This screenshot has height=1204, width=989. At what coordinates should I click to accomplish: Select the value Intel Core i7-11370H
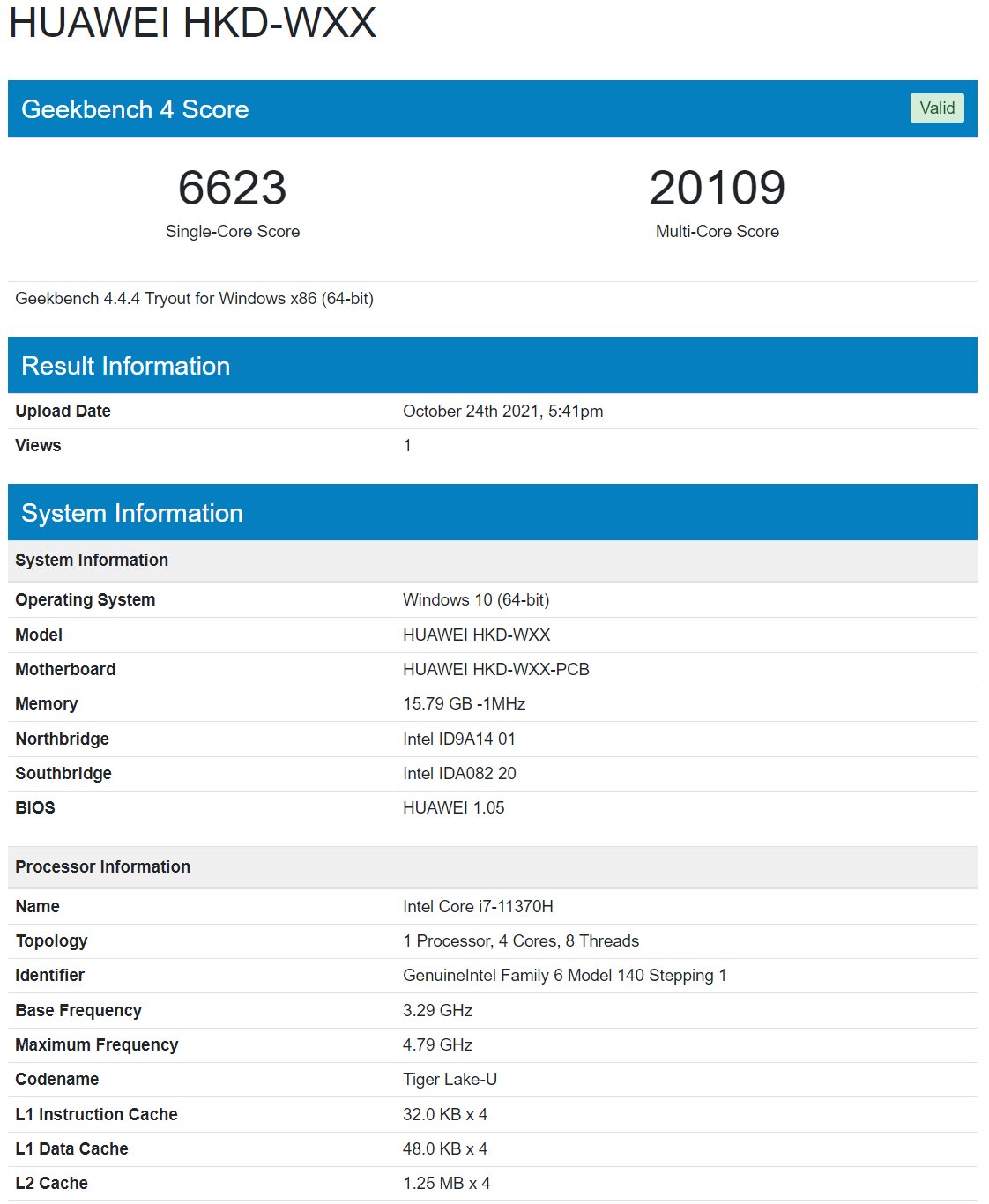(479, 906)
